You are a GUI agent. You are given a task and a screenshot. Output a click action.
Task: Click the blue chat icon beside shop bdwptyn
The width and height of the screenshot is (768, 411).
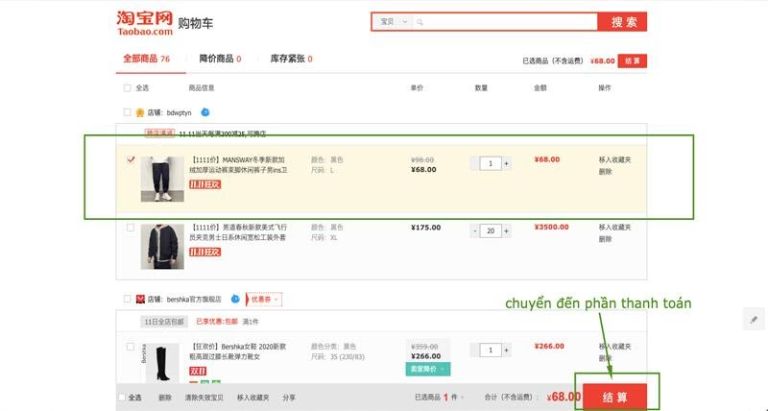click(x=205, y=112)
